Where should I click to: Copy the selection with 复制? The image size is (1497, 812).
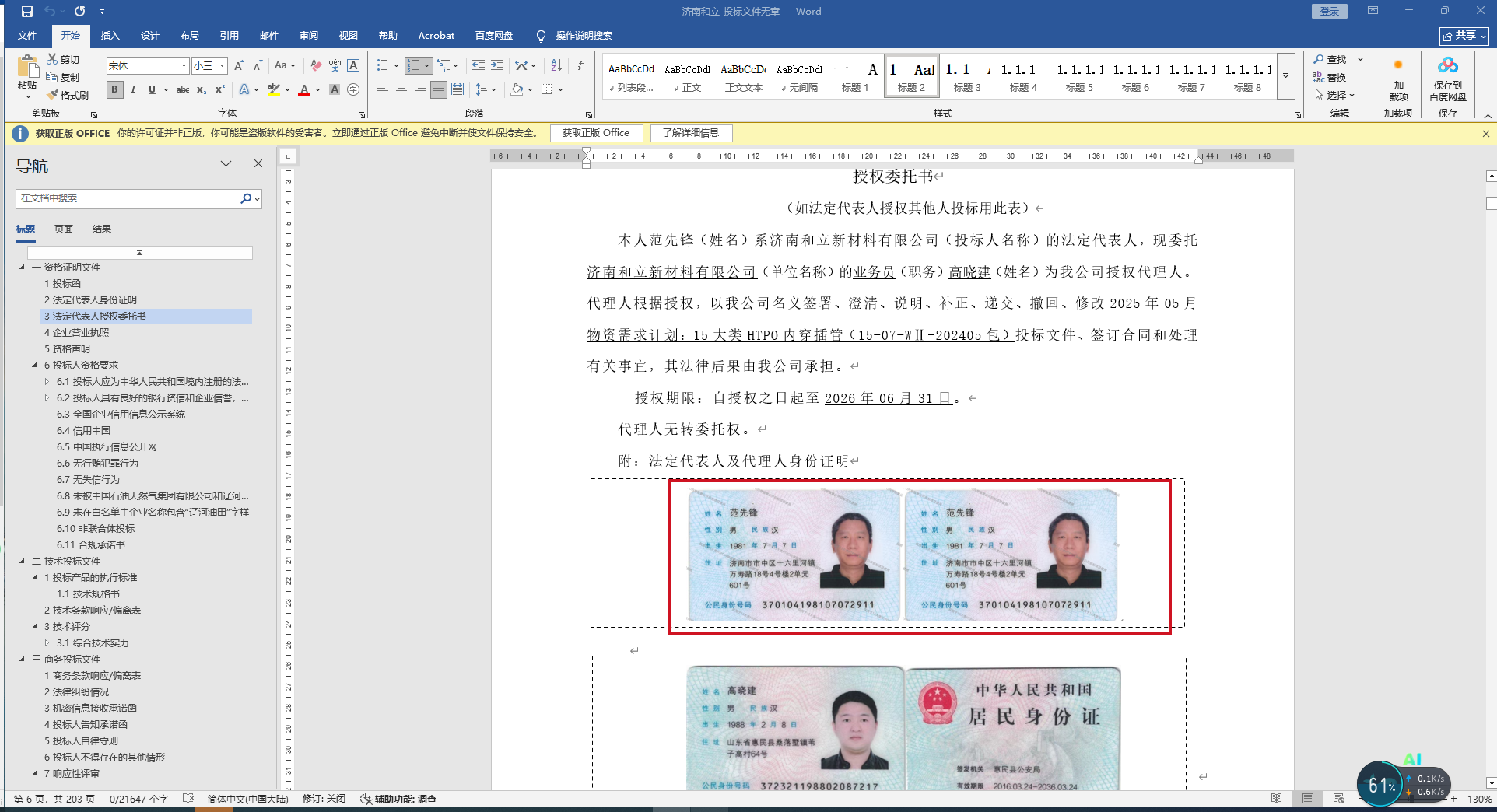click(x=63, y=77)
